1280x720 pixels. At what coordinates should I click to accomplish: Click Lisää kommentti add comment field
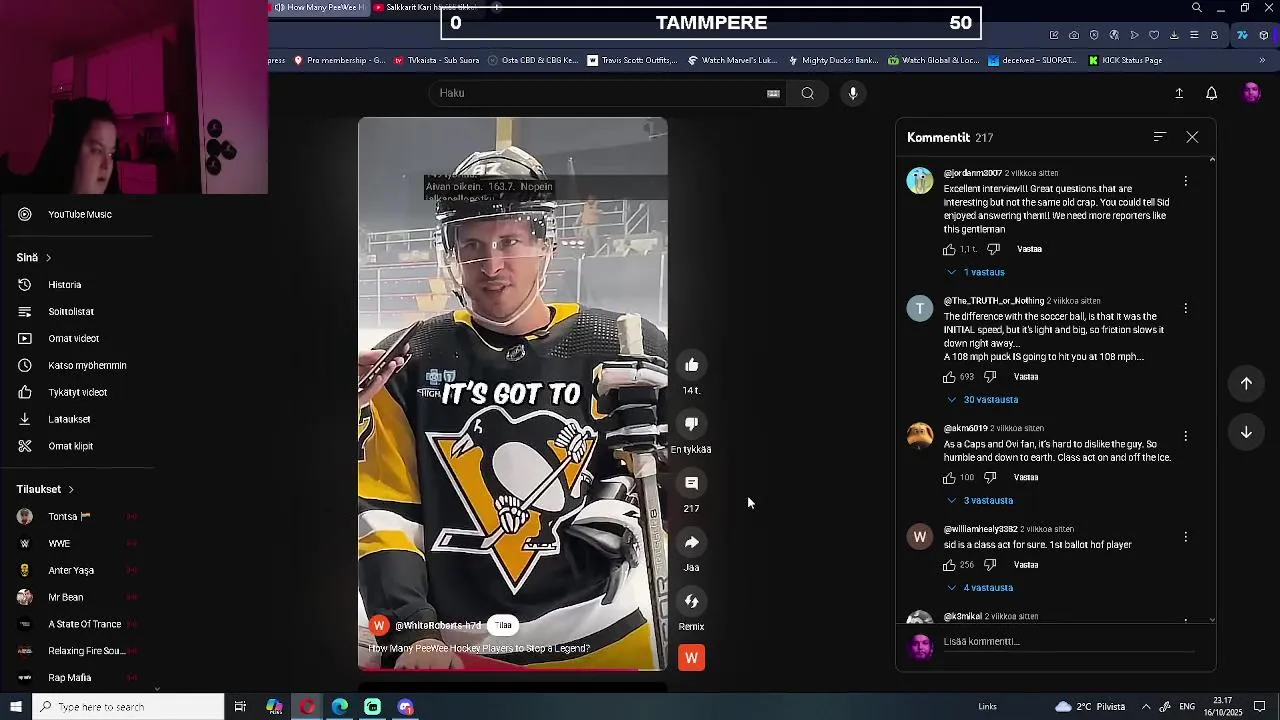click(x=1068, y=642)
